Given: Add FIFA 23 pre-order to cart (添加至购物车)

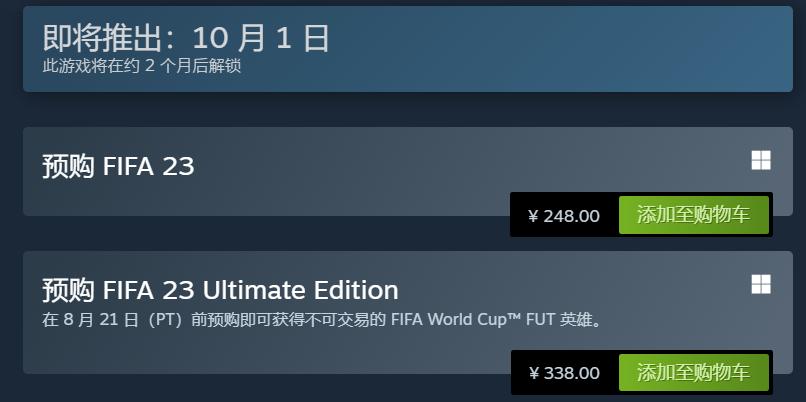Looking at the screenshot, I should coord(693,215).
